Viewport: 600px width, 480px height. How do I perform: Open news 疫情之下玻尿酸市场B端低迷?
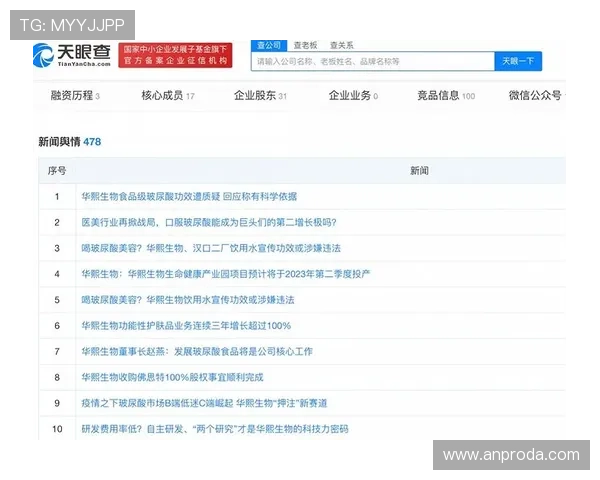click(204, 403)
